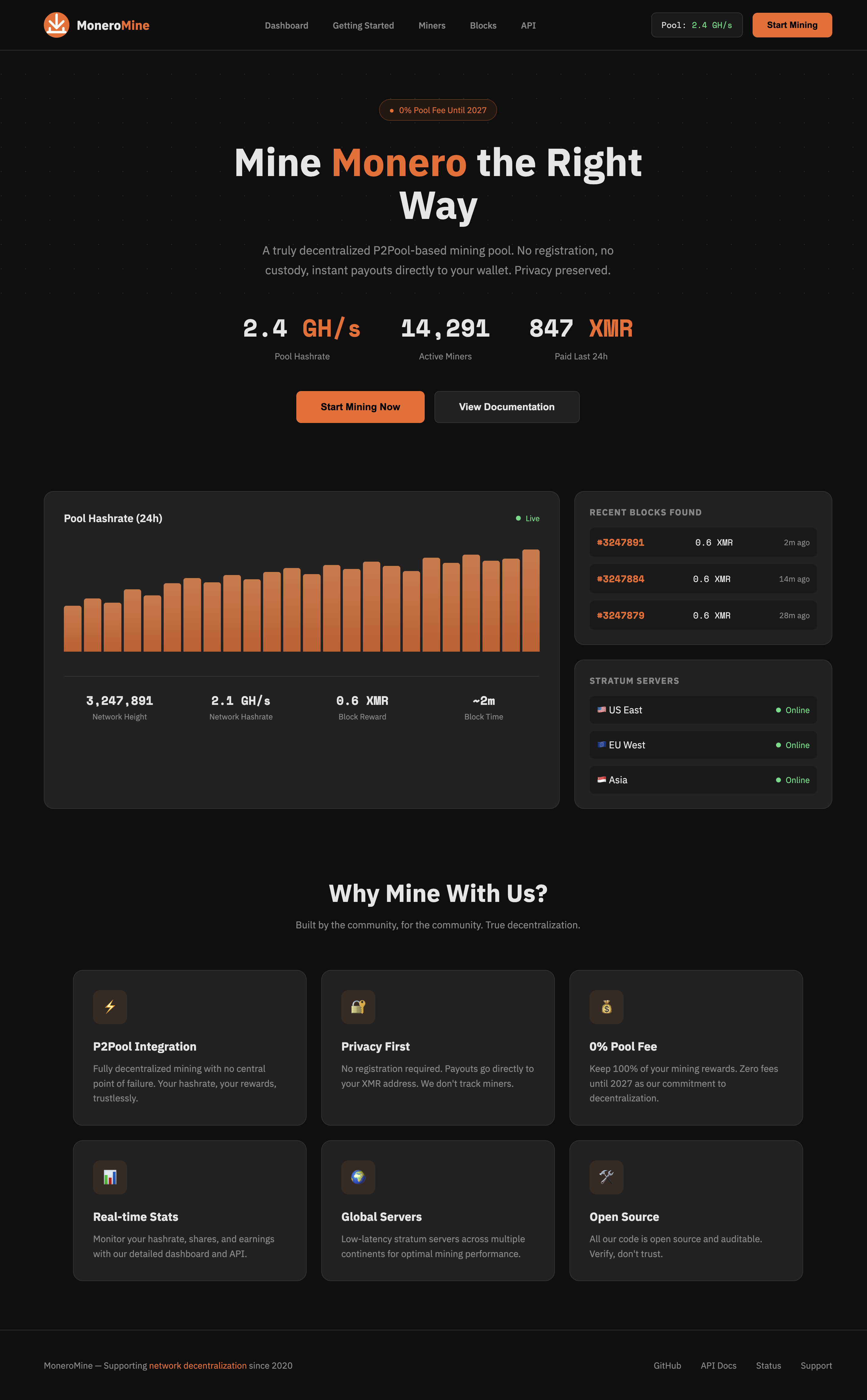Viewport: 867px width, 1400px height.
Task: Open the Dashboard navigation item
Action: point(287,25)
